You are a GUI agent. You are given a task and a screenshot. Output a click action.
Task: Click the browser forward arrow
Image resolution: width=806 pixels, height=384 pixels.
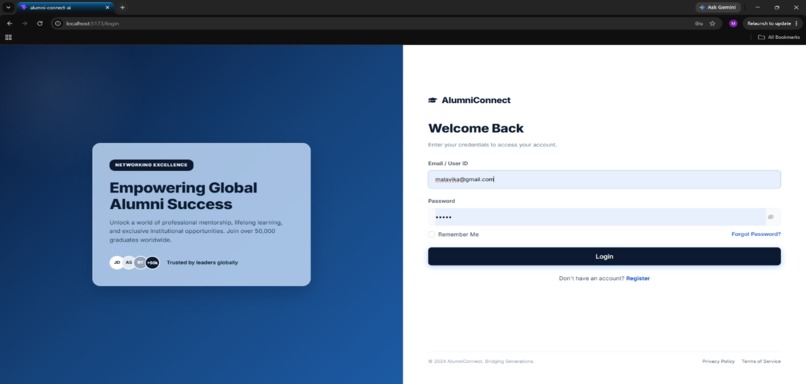[x=24, y=24]
